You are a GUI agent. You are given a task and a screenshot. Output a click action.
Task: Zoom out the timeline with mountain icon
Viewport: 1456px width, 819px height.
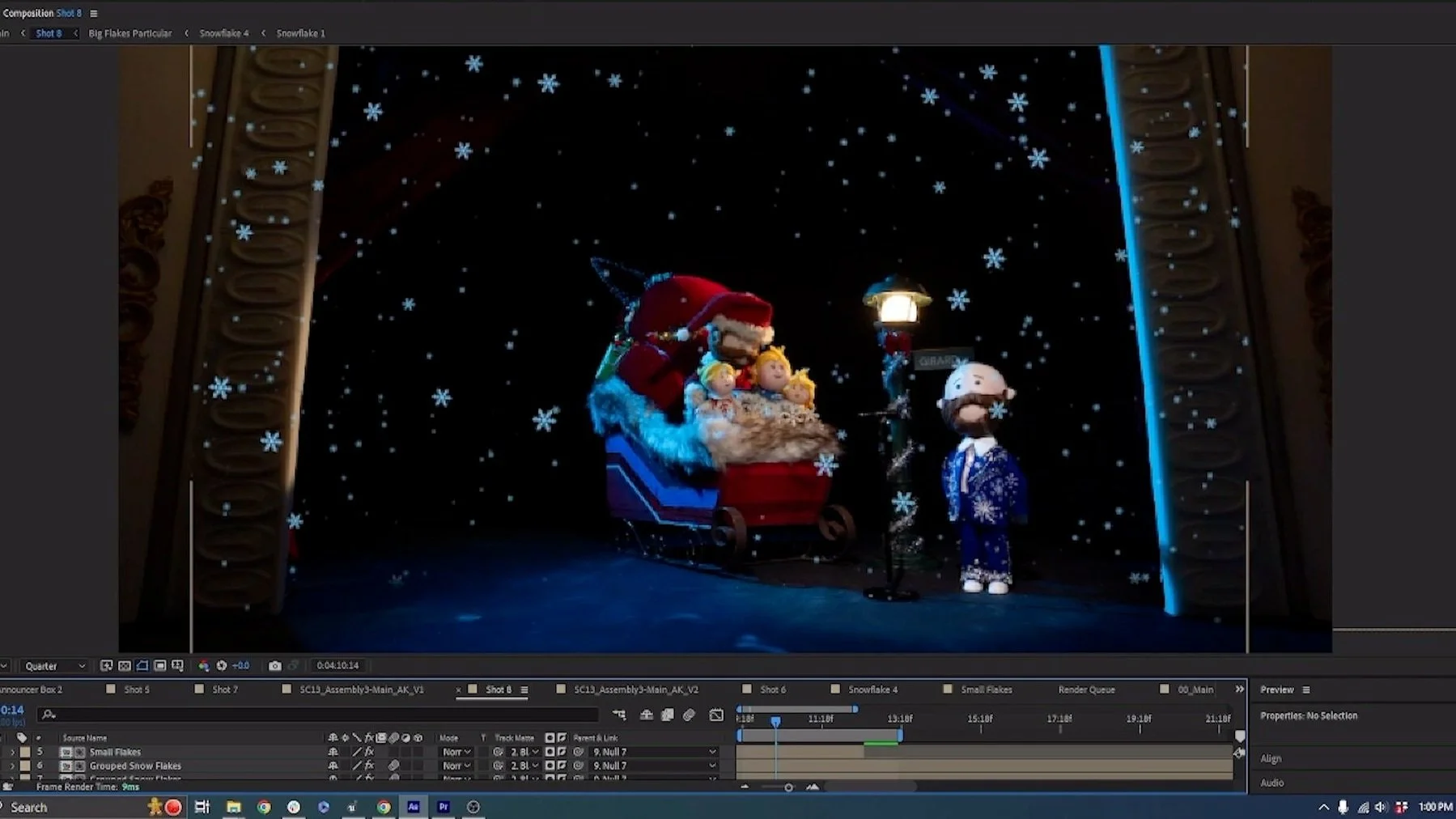coord(745,787)
